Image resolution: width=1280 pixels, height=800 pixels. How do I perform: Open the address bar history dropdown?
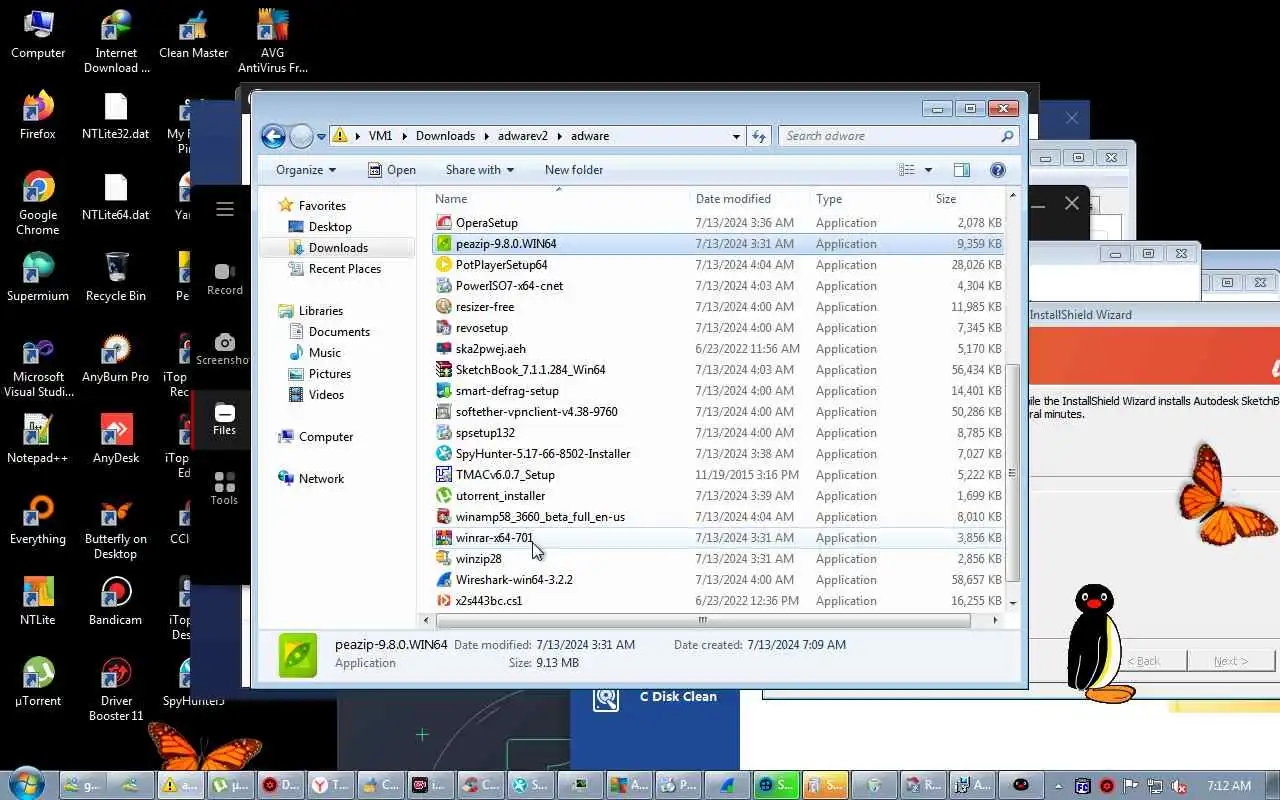(x=736, y=136)
